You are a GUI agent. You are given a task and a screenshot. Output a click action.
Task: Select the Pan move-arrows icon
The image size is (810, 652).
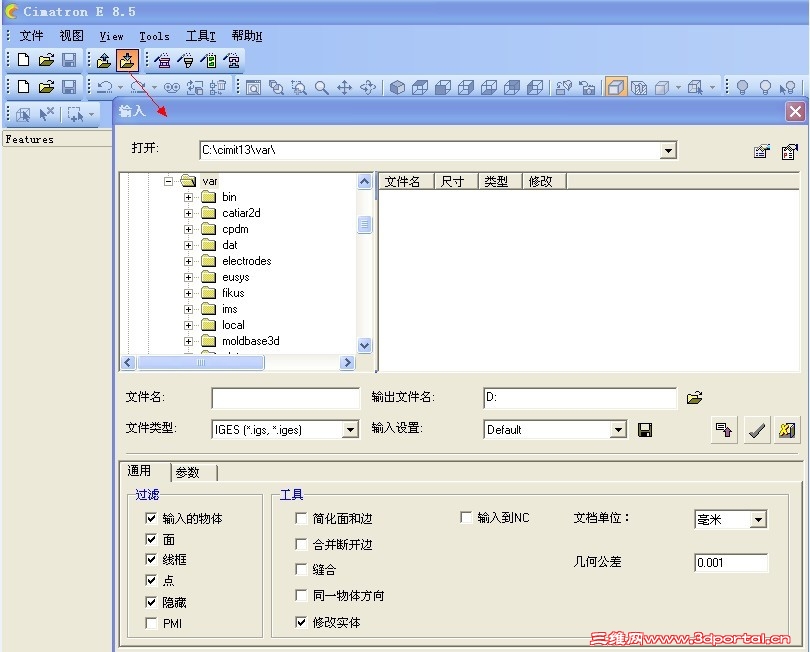point(344,88)
